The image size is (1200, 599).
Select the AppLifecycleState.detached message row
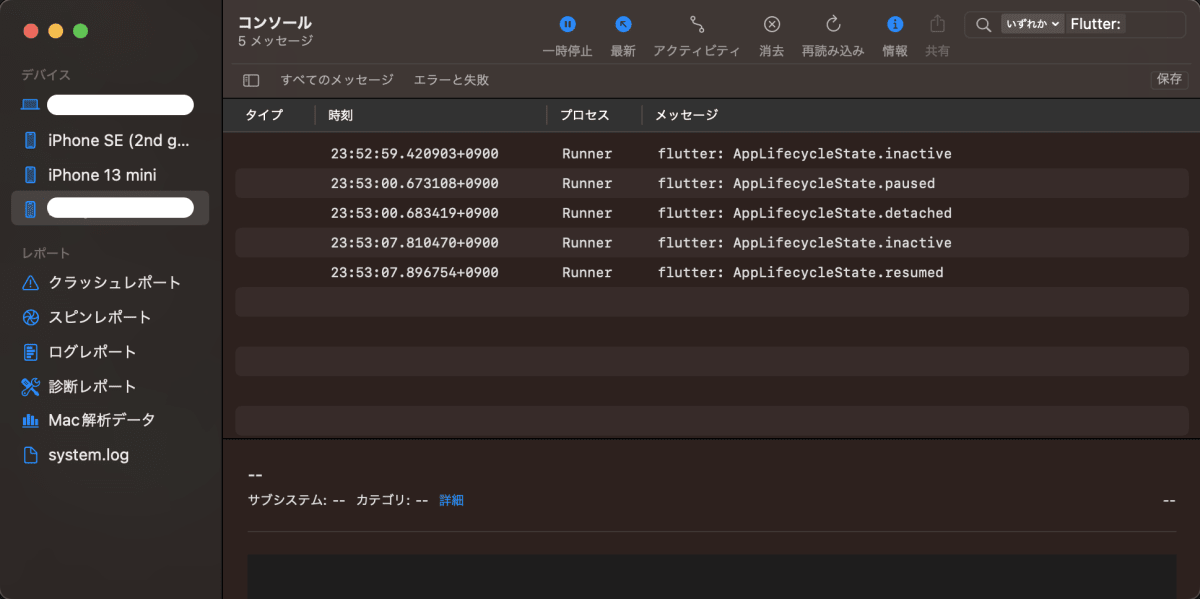click(x=712, y=213)
